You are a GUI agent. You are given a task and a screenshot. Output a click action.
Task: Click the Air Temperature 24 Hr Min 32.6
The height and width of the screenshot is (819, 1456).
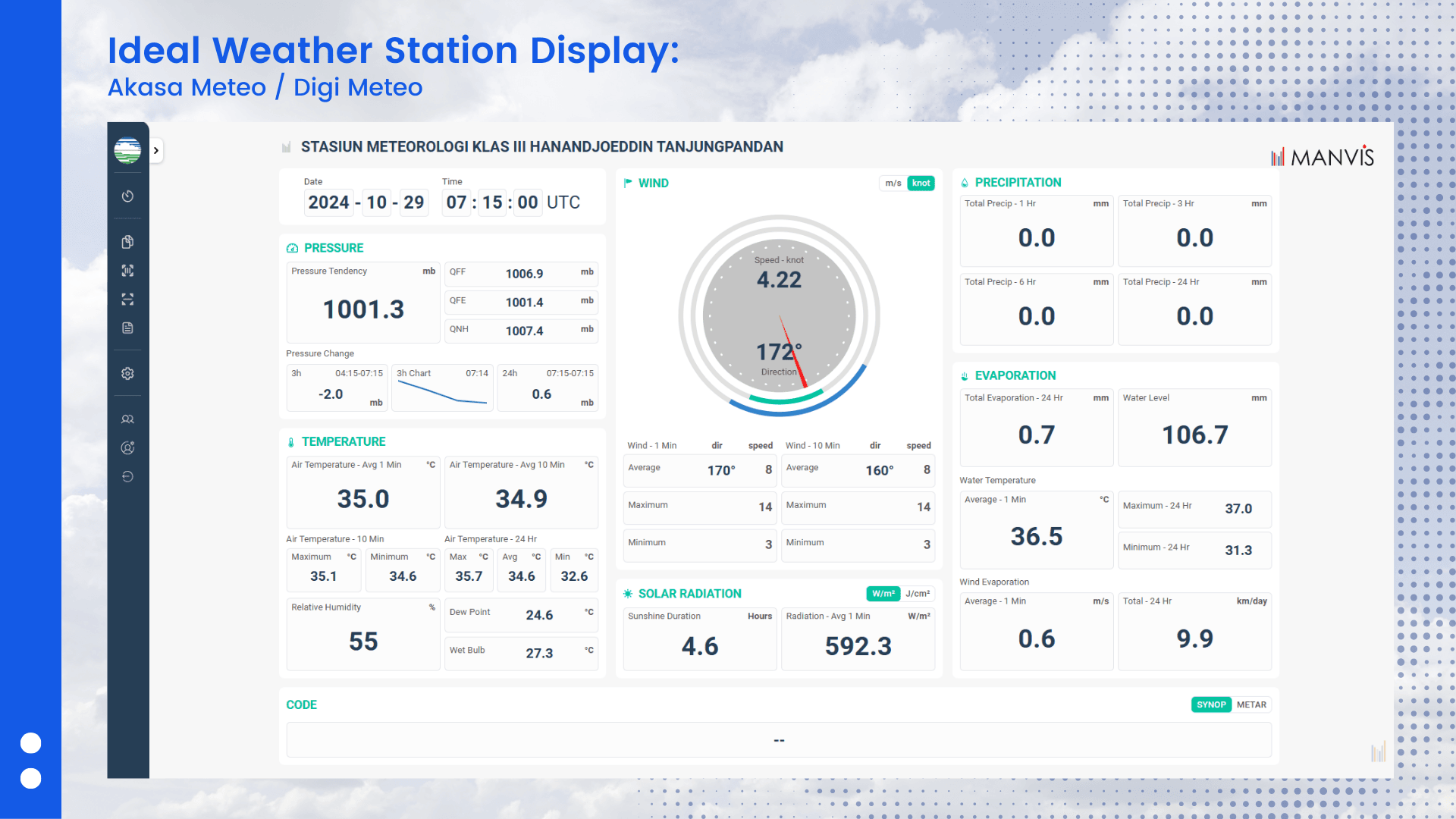pos(574,576)
